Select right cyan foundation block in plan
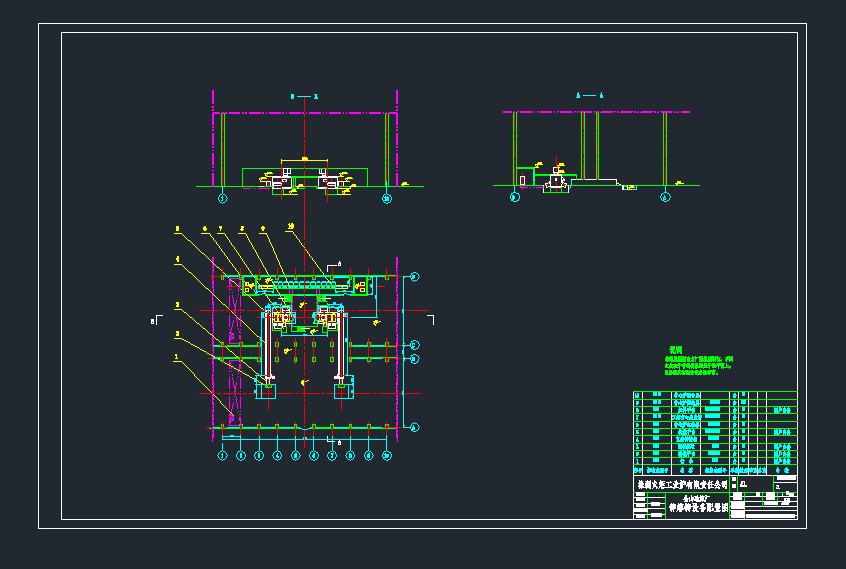The image size is (846, 569). pyautogui.click(x=343, y=391)
